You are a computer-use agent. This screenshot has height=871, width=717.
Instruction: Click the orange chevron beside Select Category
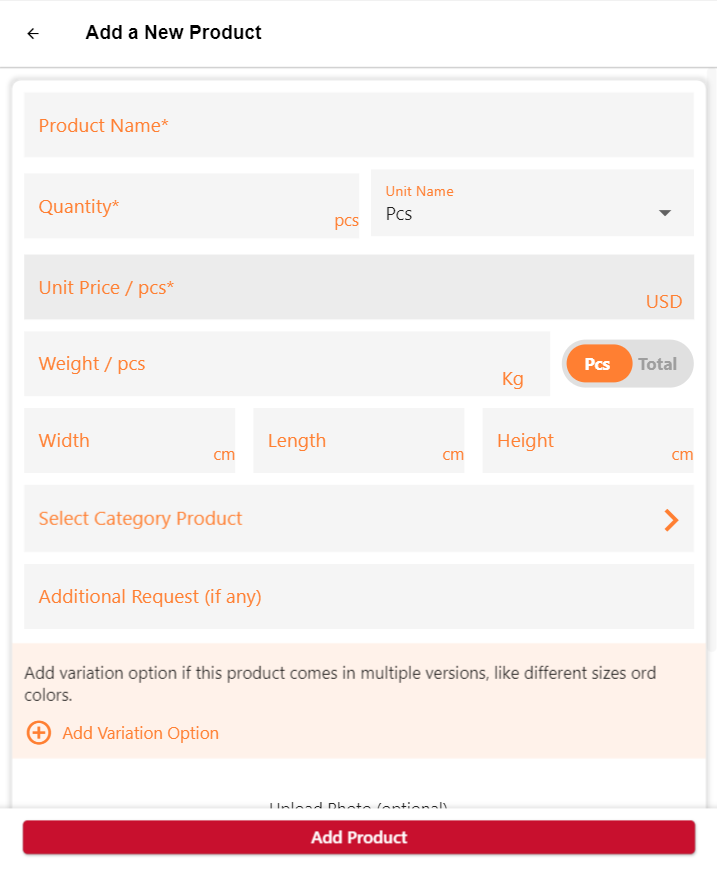point(671,520)
